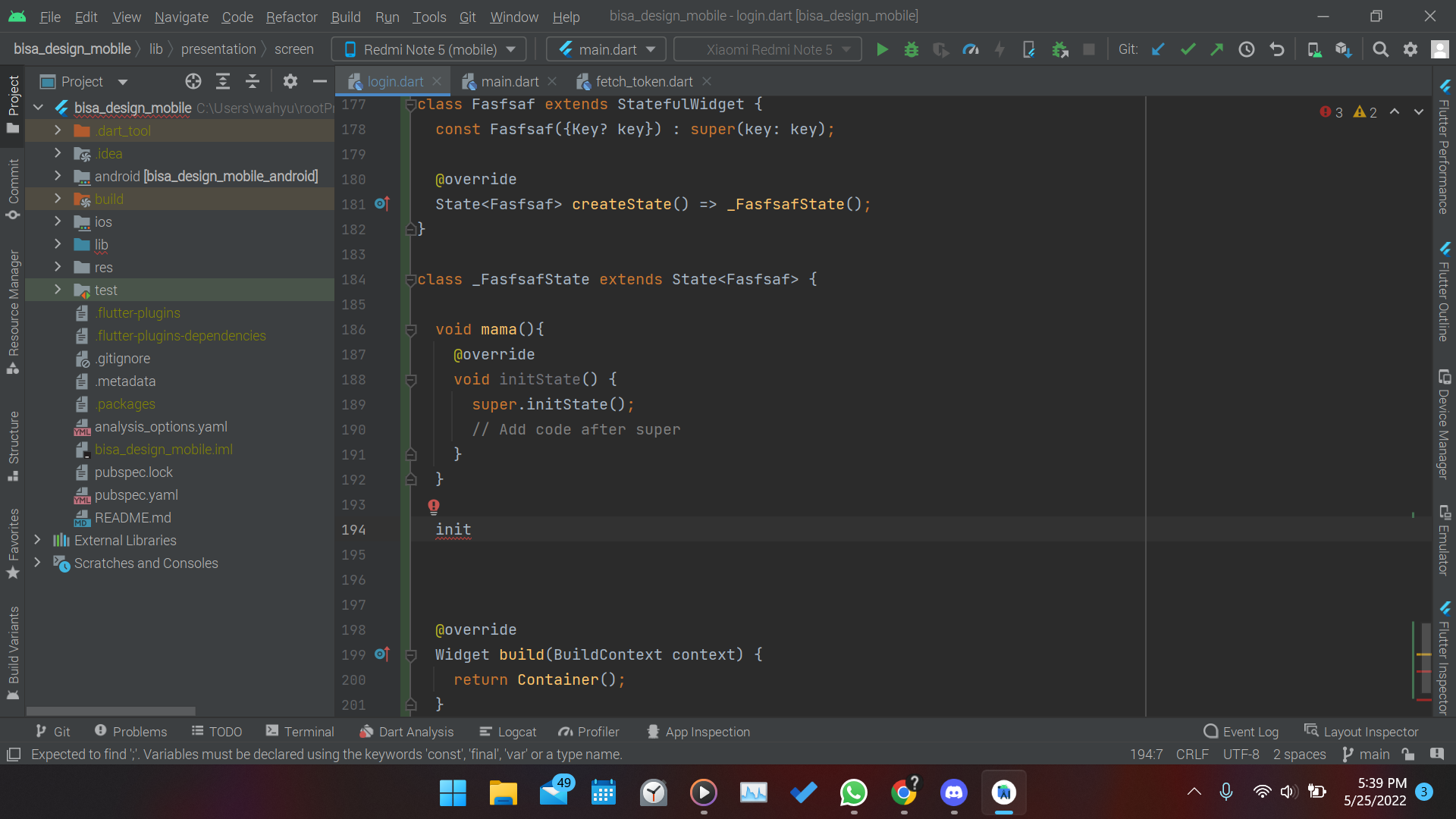
Task: Rollback changes with undo arrow icon
Action: (1277, 49)
